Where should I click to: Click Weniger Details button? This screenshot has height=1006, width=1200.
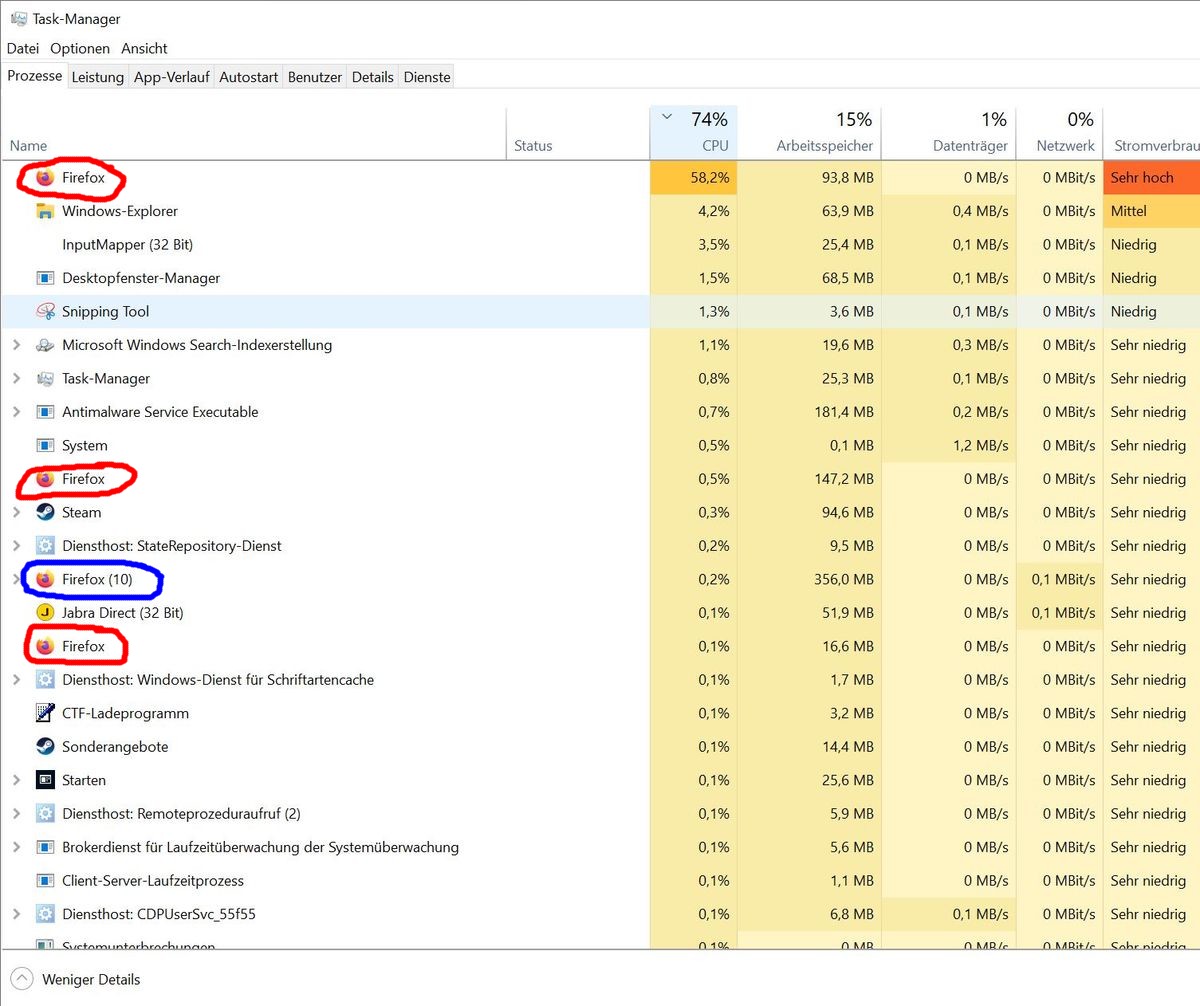[x=90, y=979]
